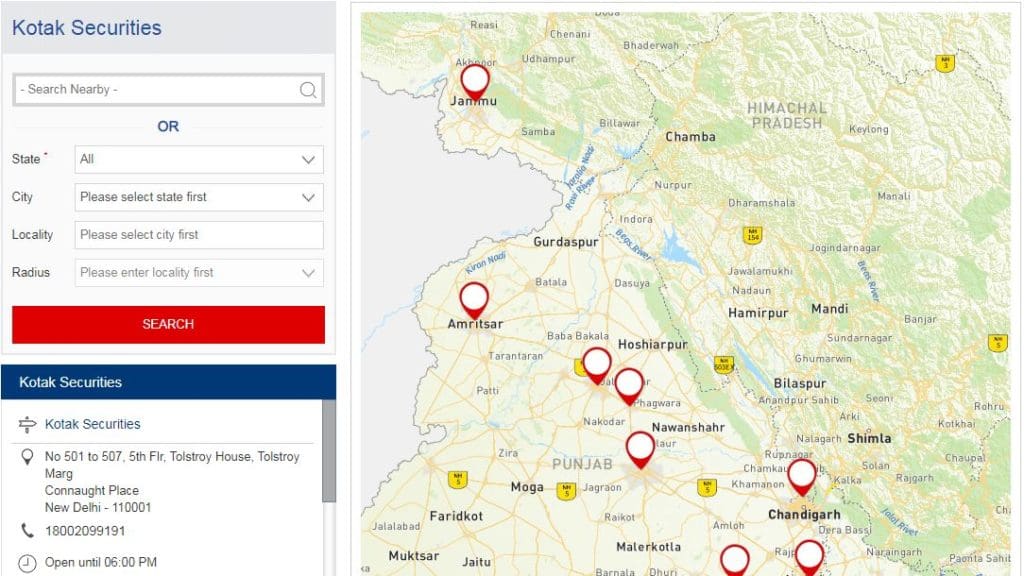Click the Tolstoy House address text
Screen dimensions: 1024x576
coord(172,482)
